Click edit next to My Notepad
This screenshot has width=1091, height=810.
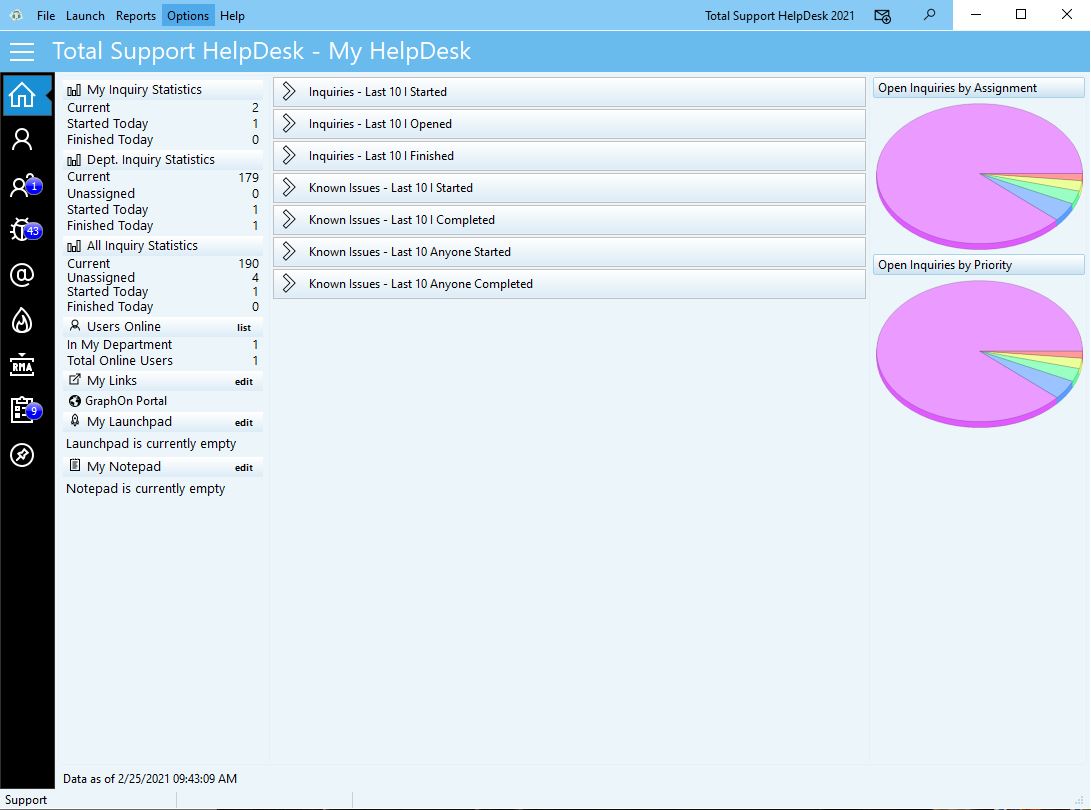tap(244, 468)
